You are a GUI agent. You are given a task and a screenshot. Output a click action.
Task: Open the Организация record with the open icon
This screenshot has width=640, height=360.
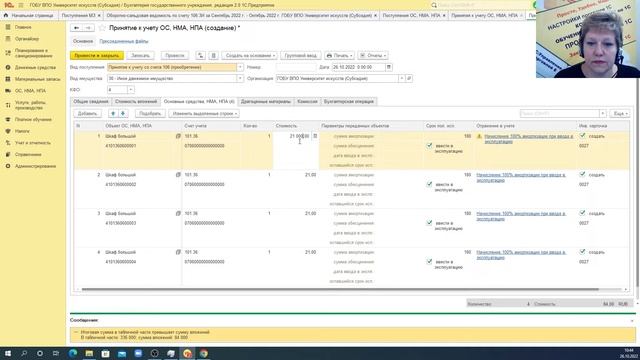pos(409,78)
